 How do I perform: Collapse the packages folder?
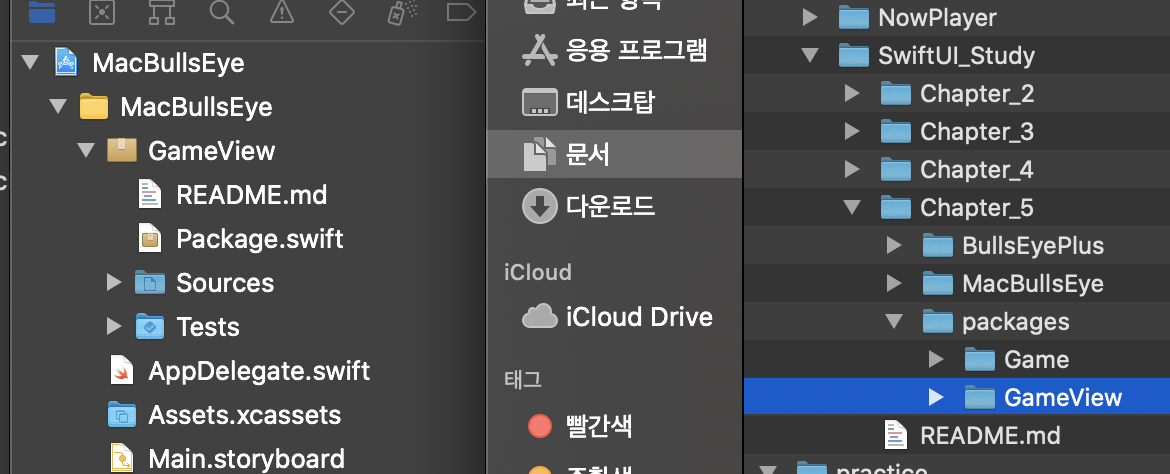pos(894,322)
